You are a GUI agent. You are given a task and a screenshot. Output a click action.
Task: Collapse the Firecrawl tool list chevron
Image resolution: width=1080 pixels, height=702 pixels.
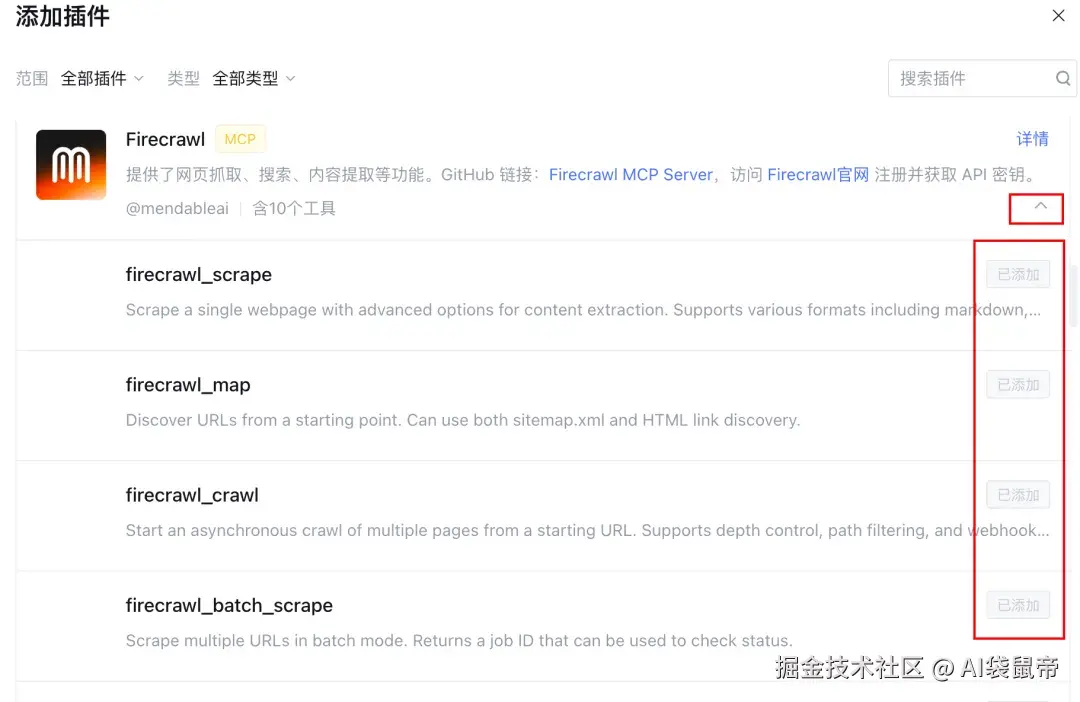click(1040, 206)
